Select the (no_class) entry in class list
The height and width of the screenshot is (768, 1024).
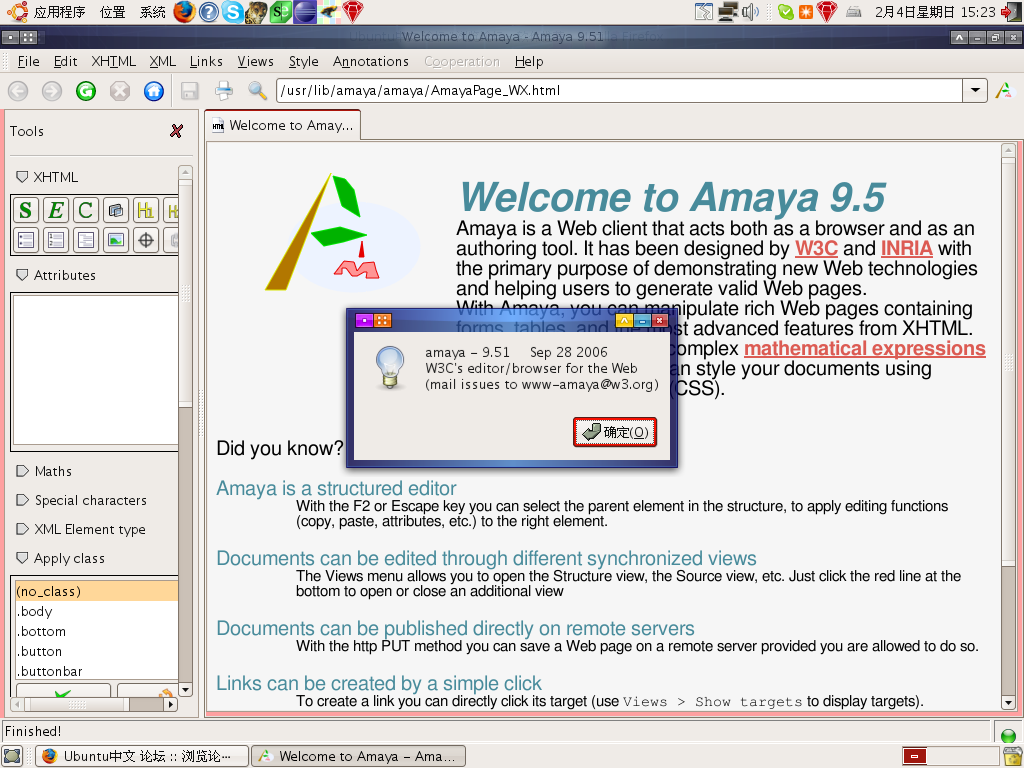click(97, 591)
